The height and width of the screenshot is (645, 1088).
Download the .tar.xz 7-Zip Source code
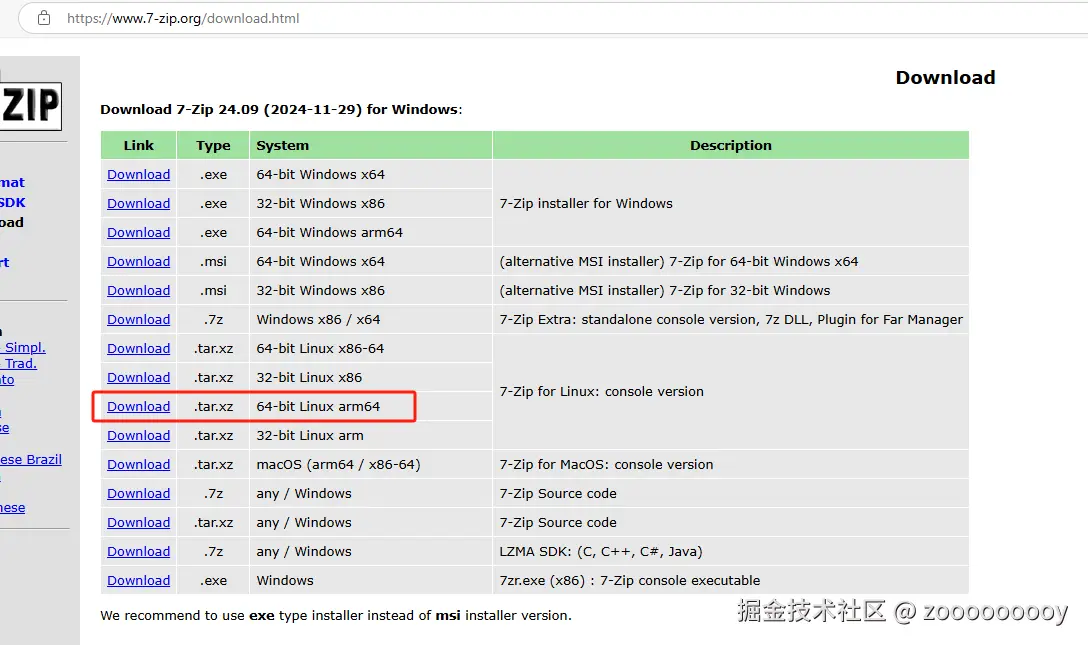point(139,523)
